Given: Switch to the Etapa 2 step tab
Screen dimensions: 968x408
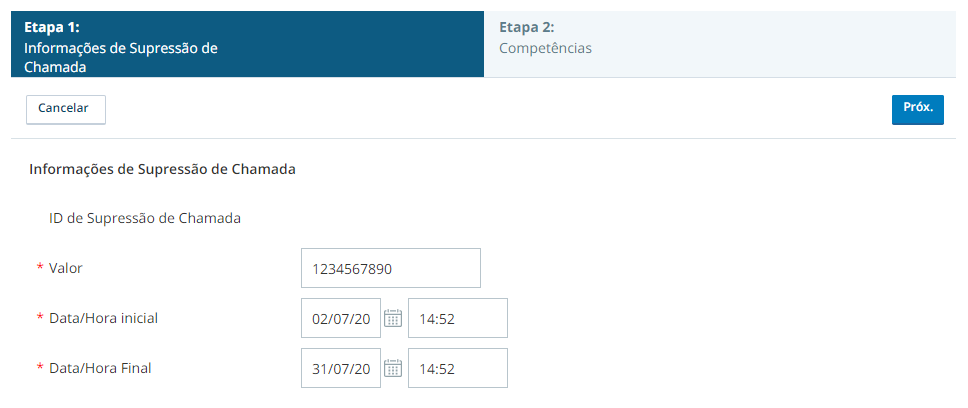Looking at the screenshot, I should (x=720, y=44).
